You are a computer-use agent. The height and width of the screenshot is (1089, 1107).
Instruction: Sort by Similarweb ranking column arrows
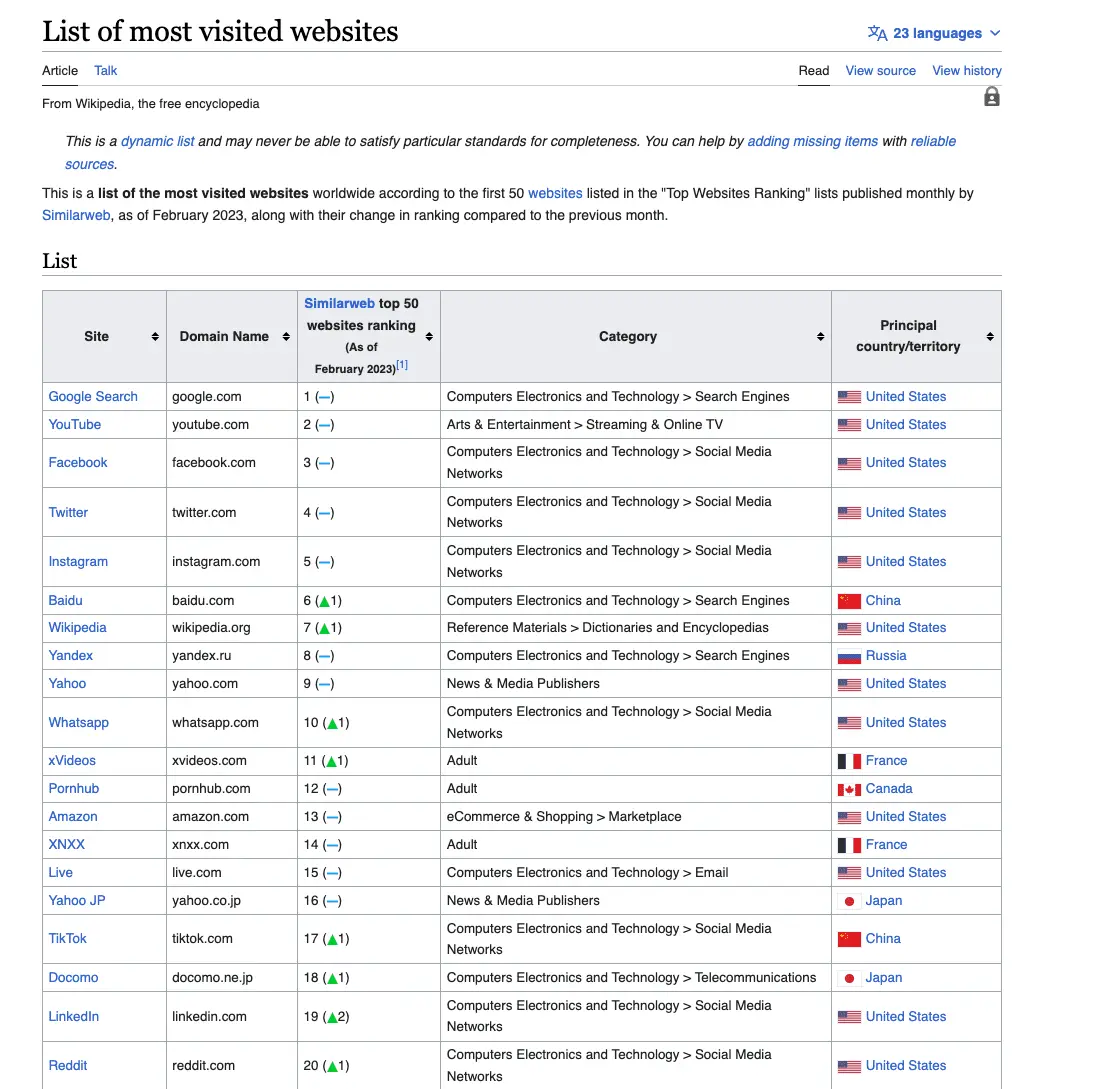point(429,337)
